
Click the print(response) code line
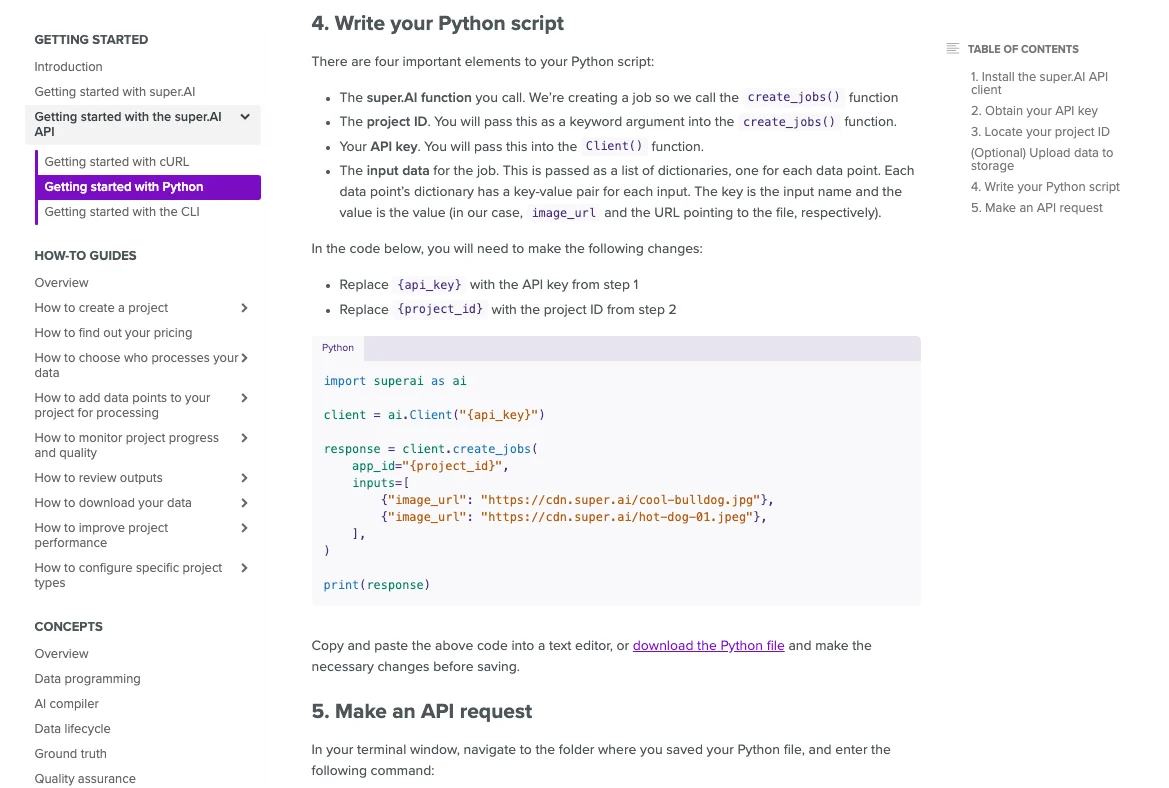pos(376,585)
